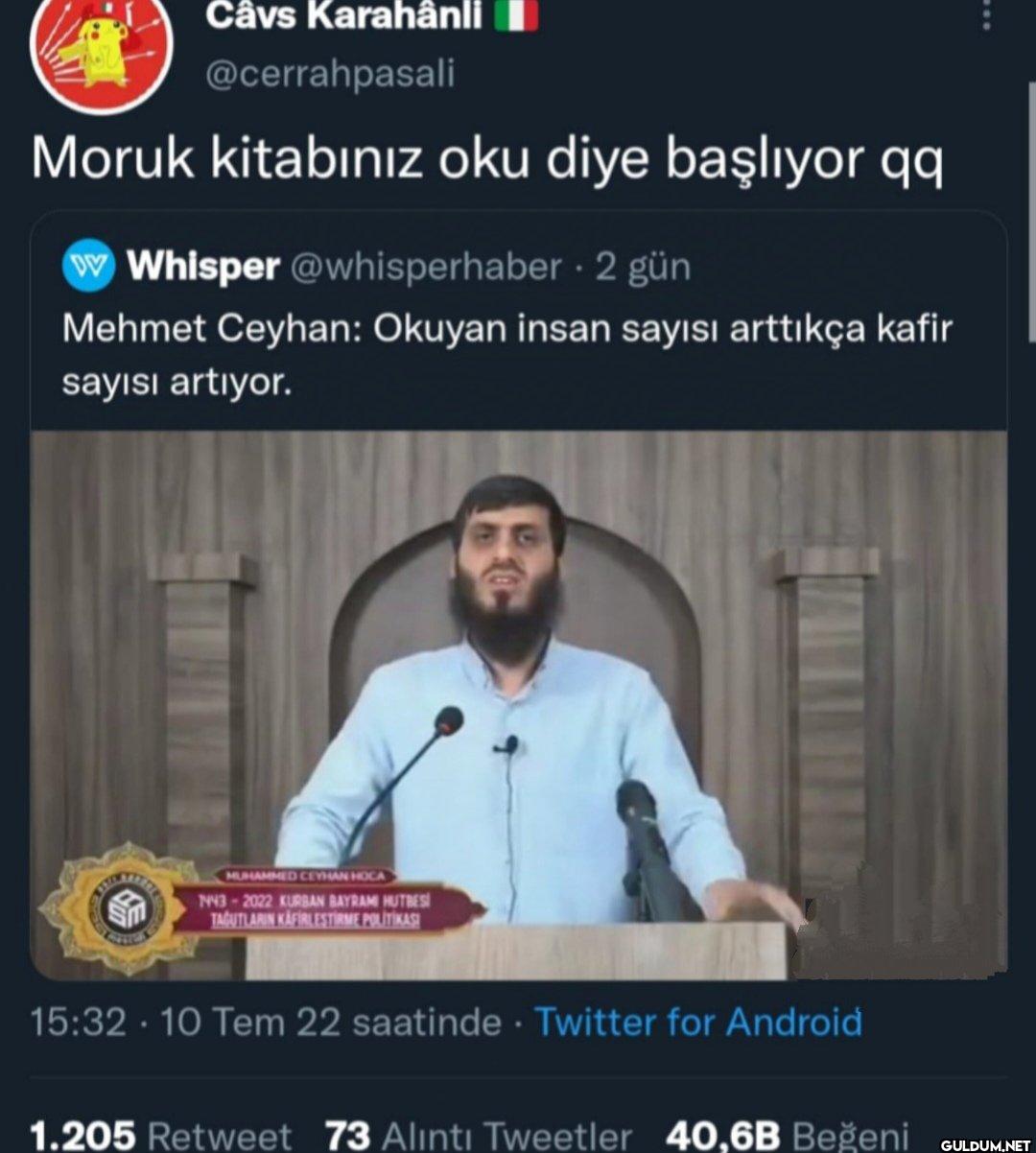Visit the @cerrahpasali handle
1036x1153 pixels.
point(330,74)
